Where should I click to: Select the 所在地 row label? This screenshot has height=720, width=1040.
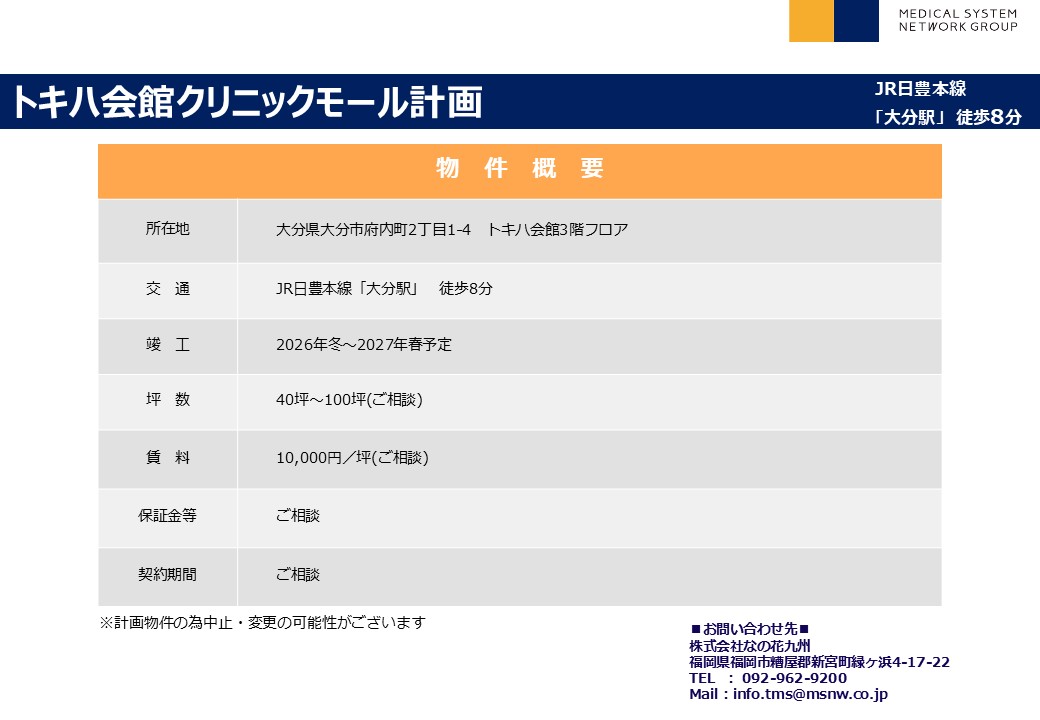point(167,229)
